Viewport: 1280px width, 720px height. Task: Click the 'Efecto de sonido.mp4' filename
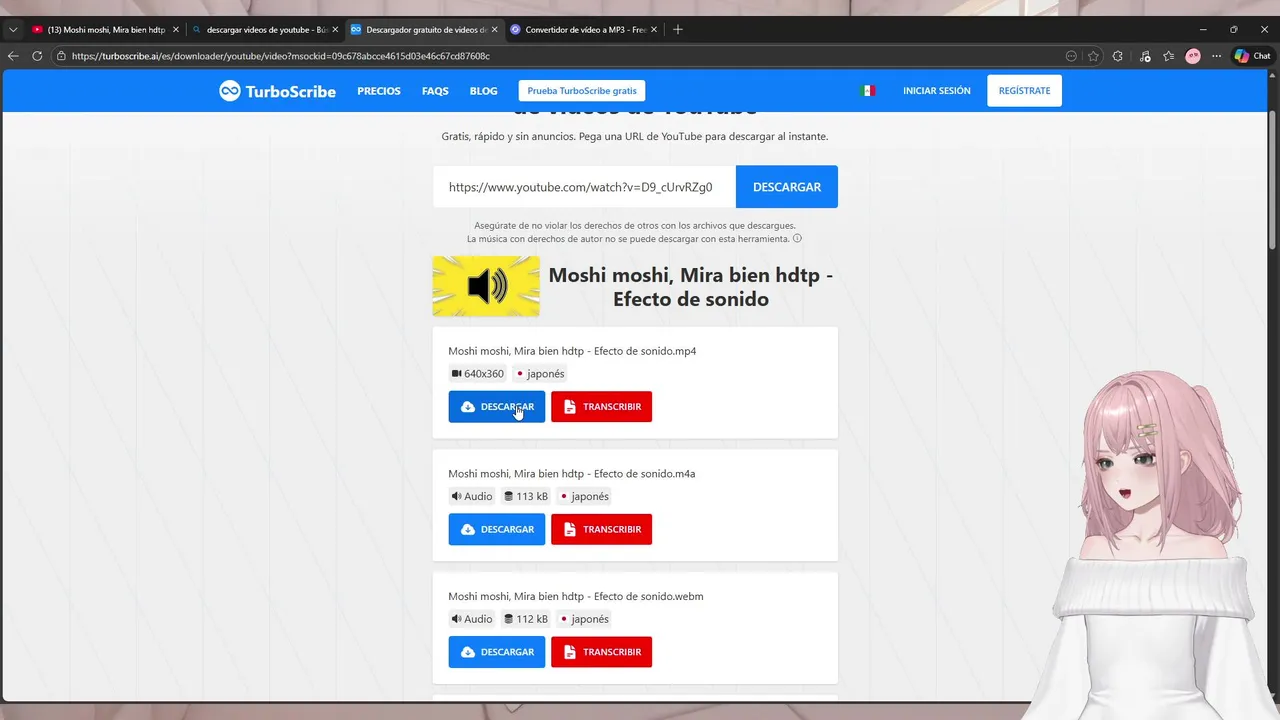point(572,351)
